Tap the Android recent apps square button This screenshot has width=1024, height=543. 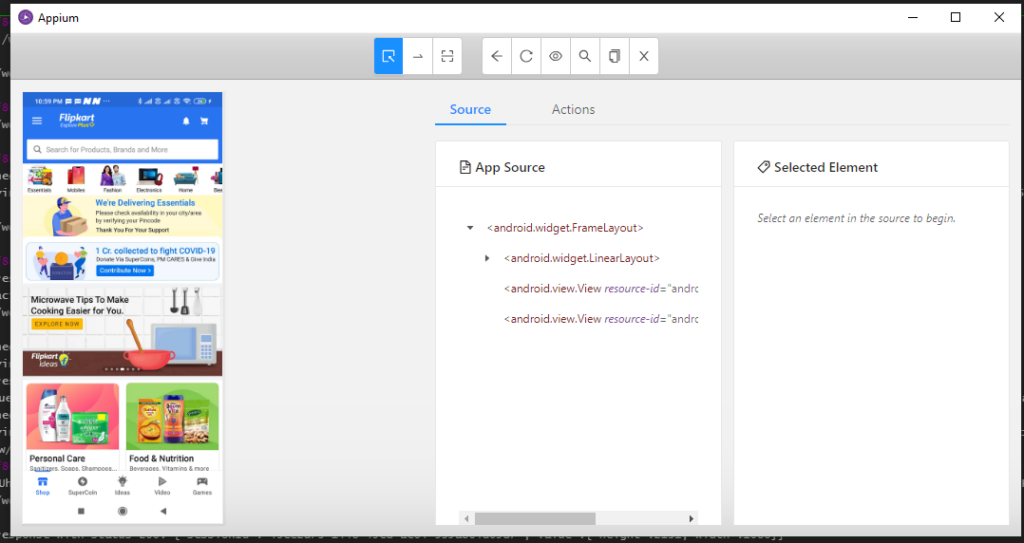click(x=81, y=511)
